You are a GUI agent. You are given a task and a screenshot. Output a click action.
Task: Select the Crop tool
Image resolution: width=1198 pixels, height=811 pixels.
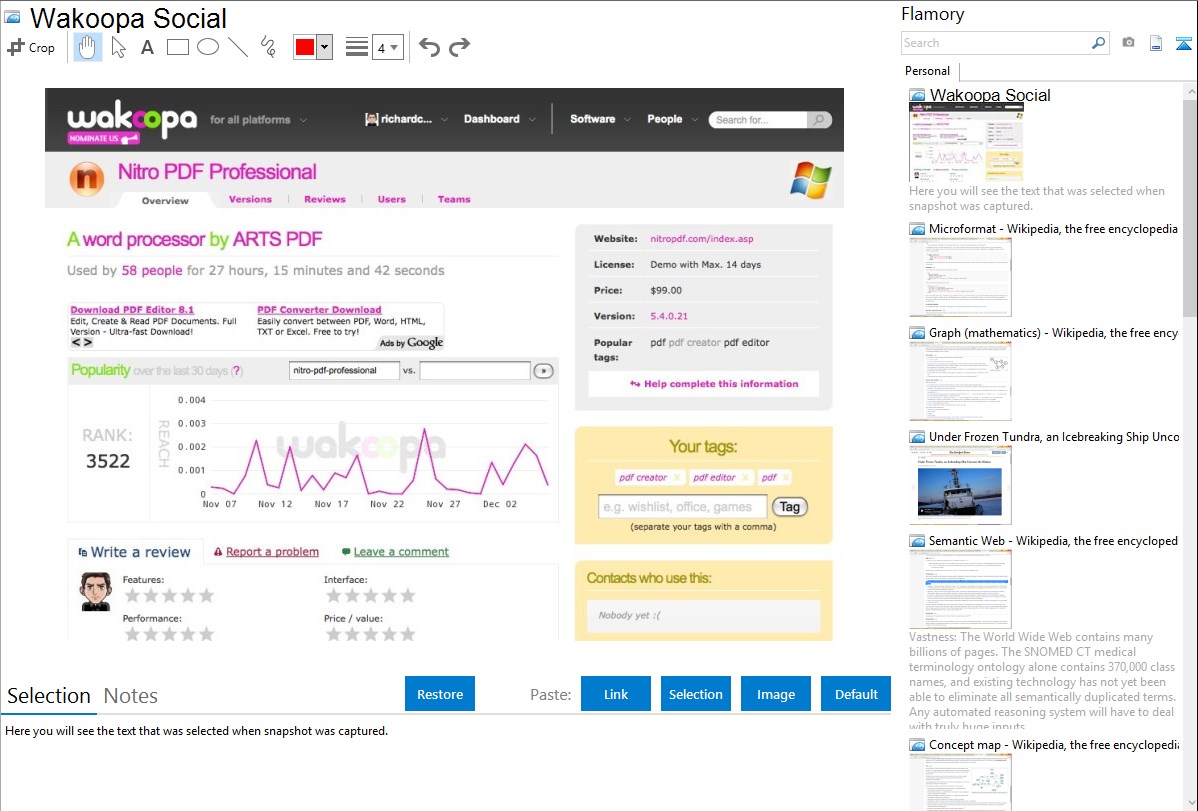click(x=31, y=47)
